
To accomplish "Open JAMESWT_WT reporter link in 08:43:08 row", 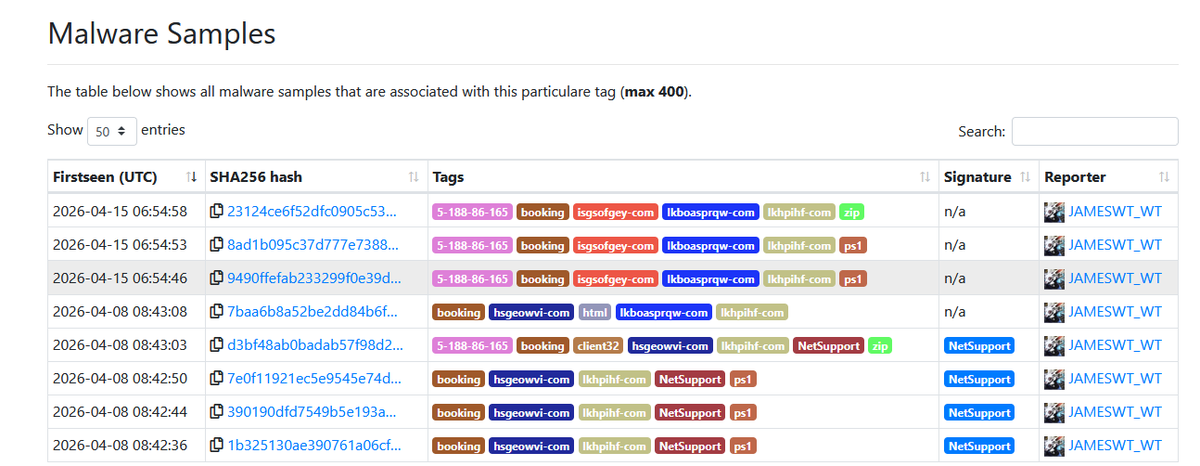I will pyautogui.click(x=1115, y=312).
